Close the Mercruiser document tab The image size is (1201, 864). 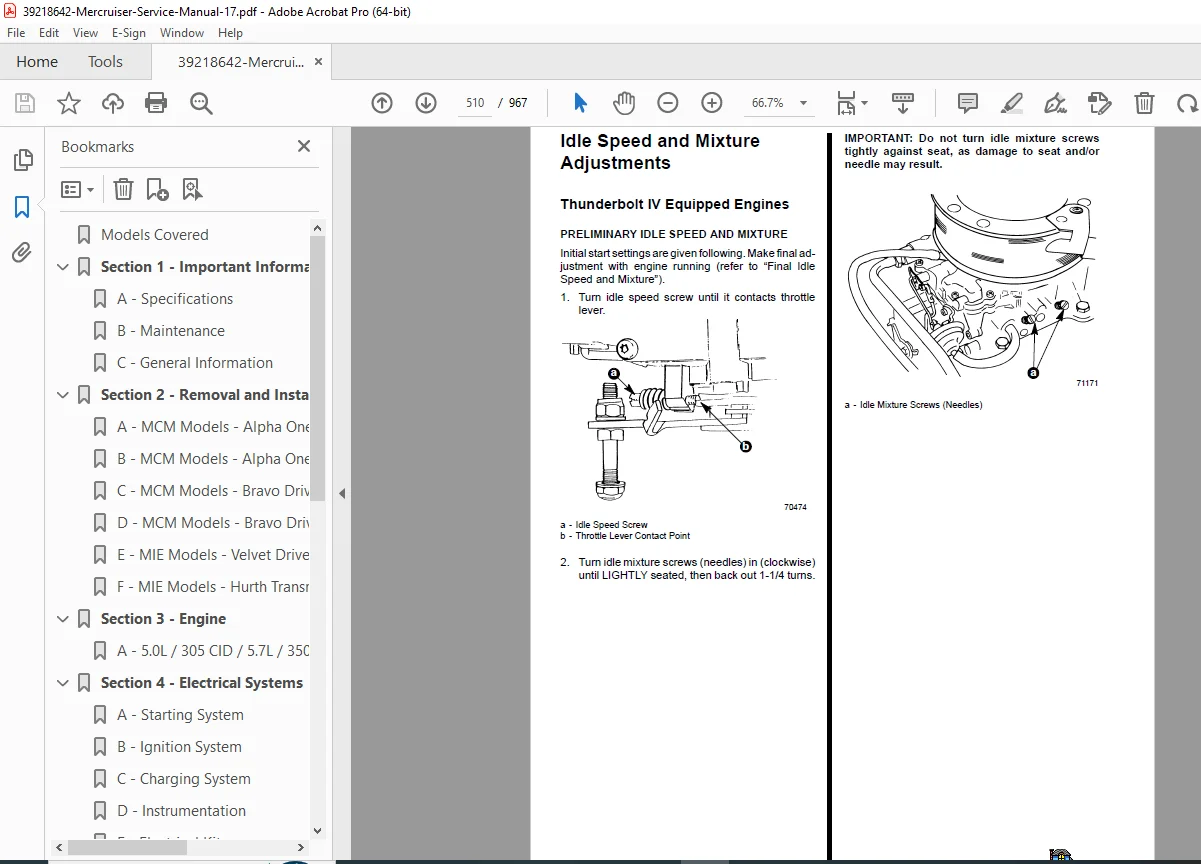click(x=318, y=61)
